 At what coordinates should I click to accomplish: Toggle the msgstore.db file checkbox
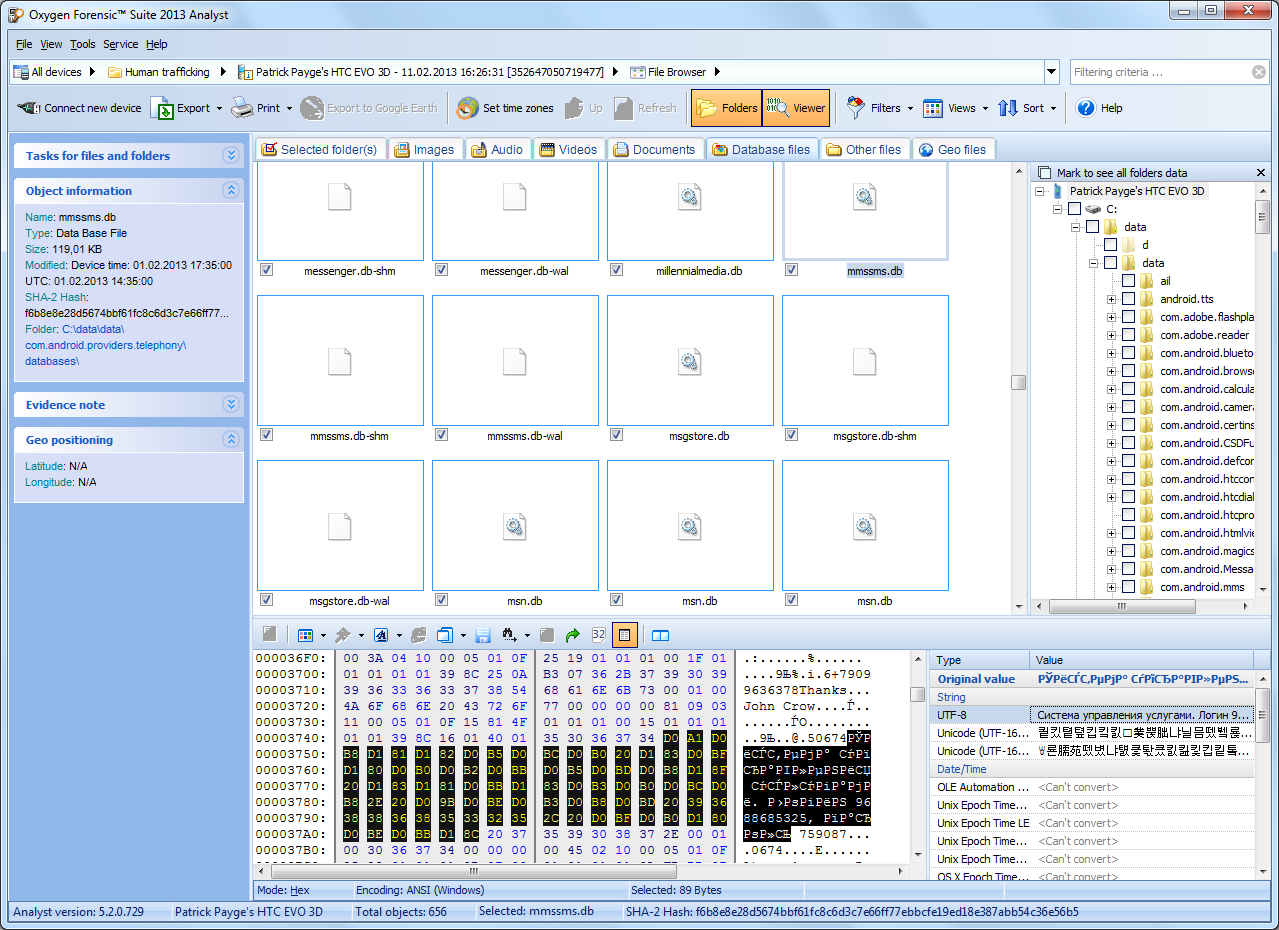click(x=616, y=435)
